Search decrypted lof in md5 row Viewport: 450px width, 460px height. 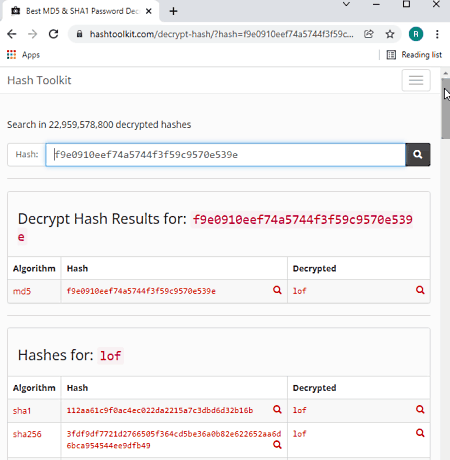tap(420, 290)
